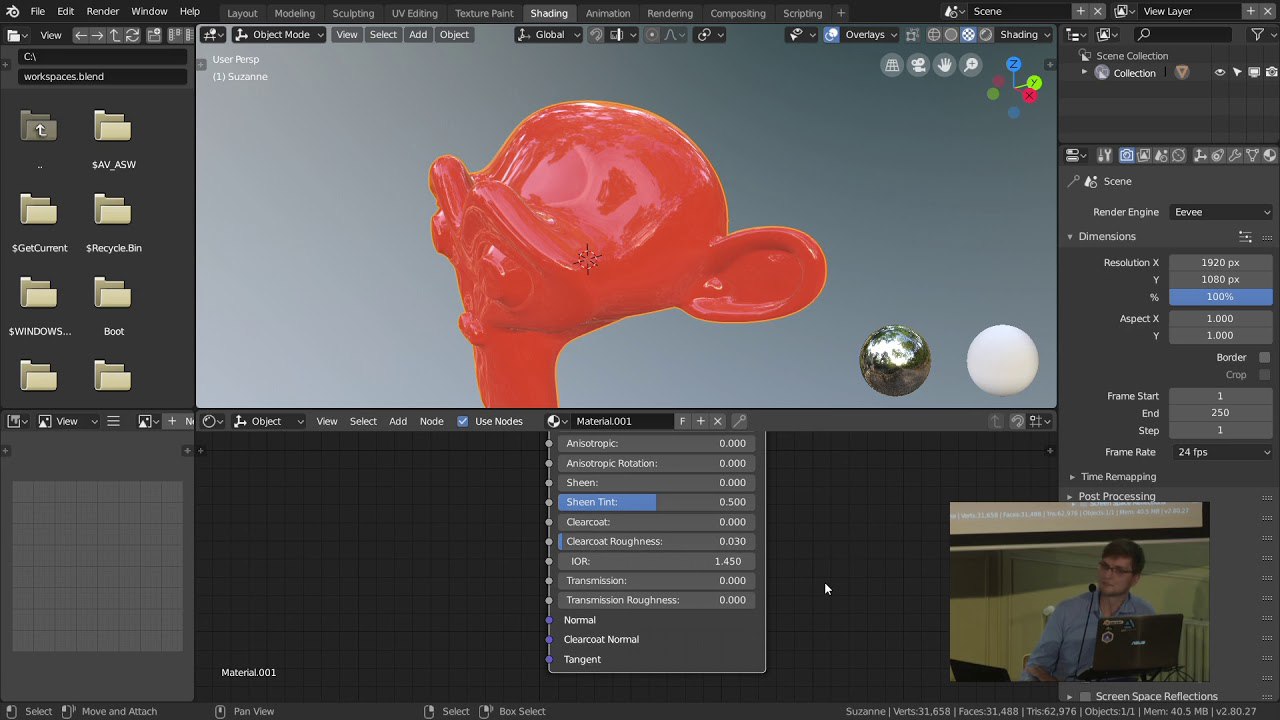Click the Sheen Tint slider
The width and height of the screenshot is (1280, 720).
pos(656,502)
